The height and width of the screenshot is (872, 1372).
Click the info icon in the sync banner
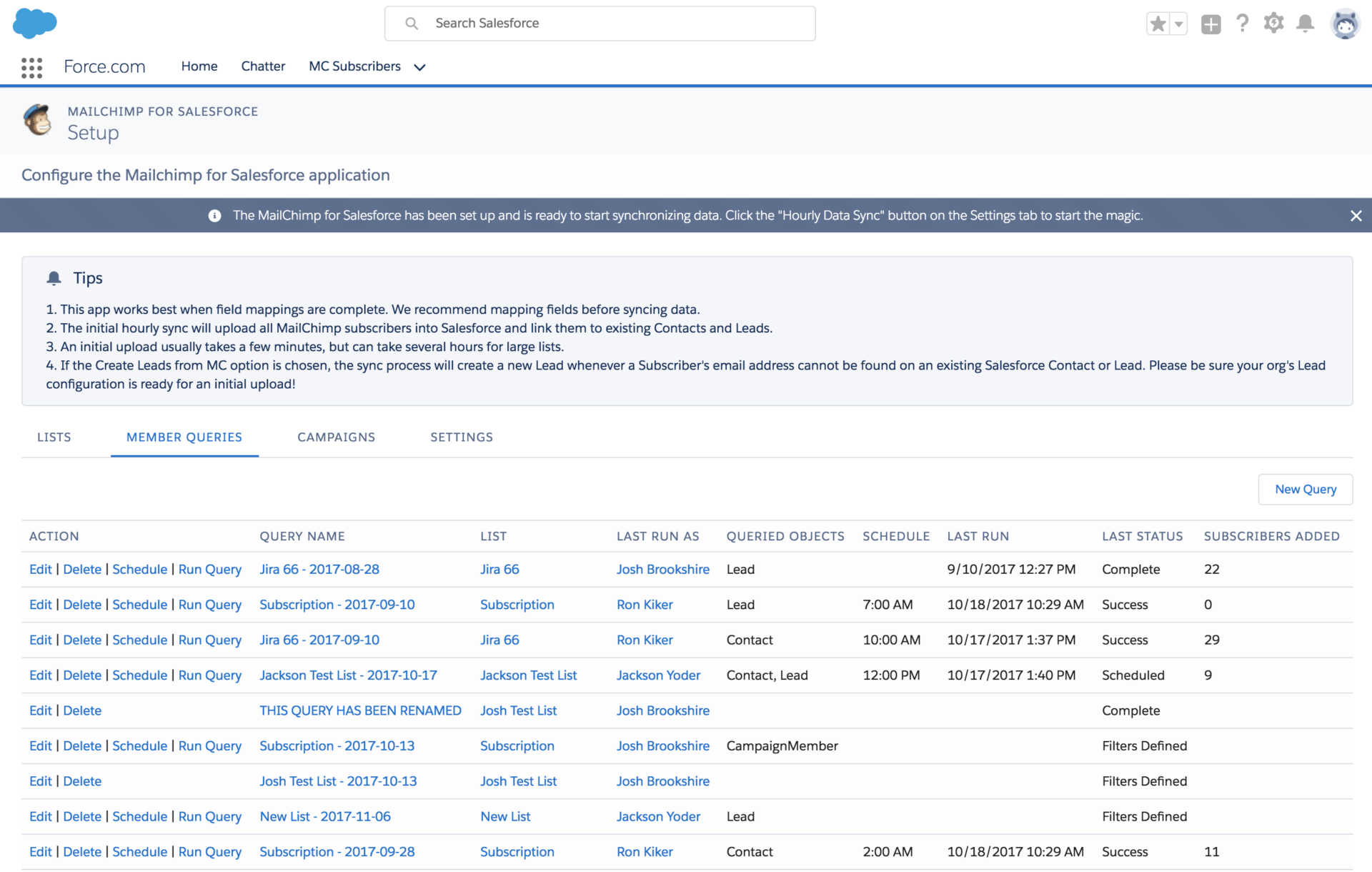point(214,215)
